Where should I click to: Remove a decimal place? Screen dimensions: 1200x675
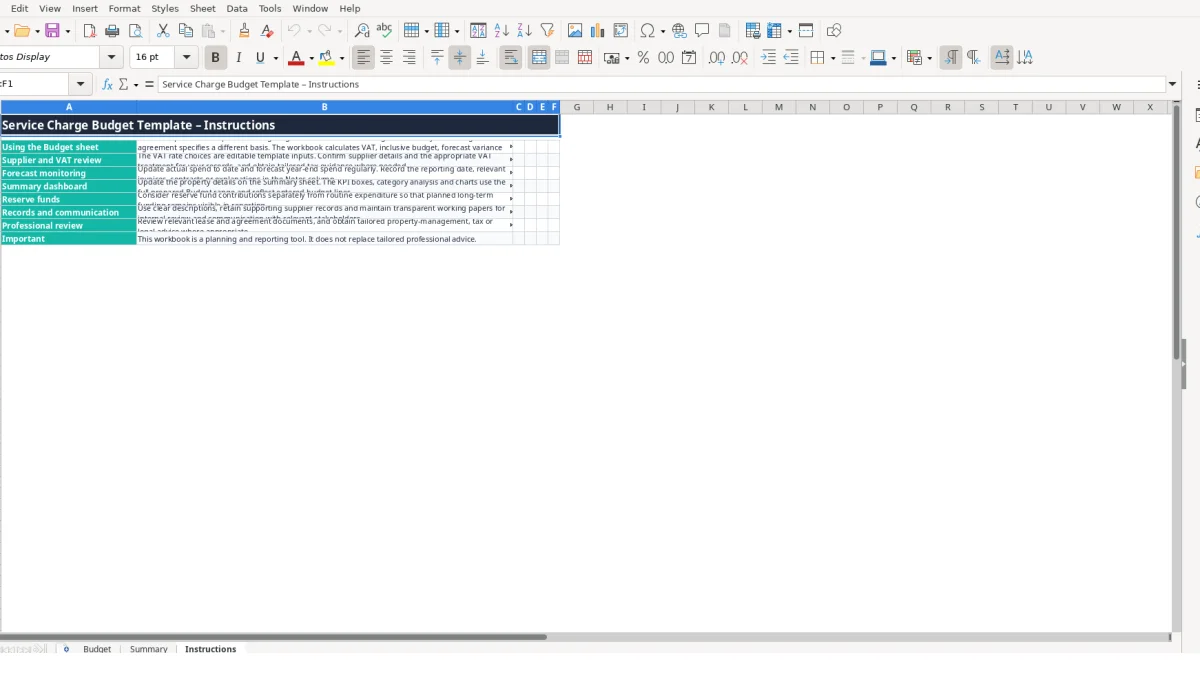tap(740, 58)
